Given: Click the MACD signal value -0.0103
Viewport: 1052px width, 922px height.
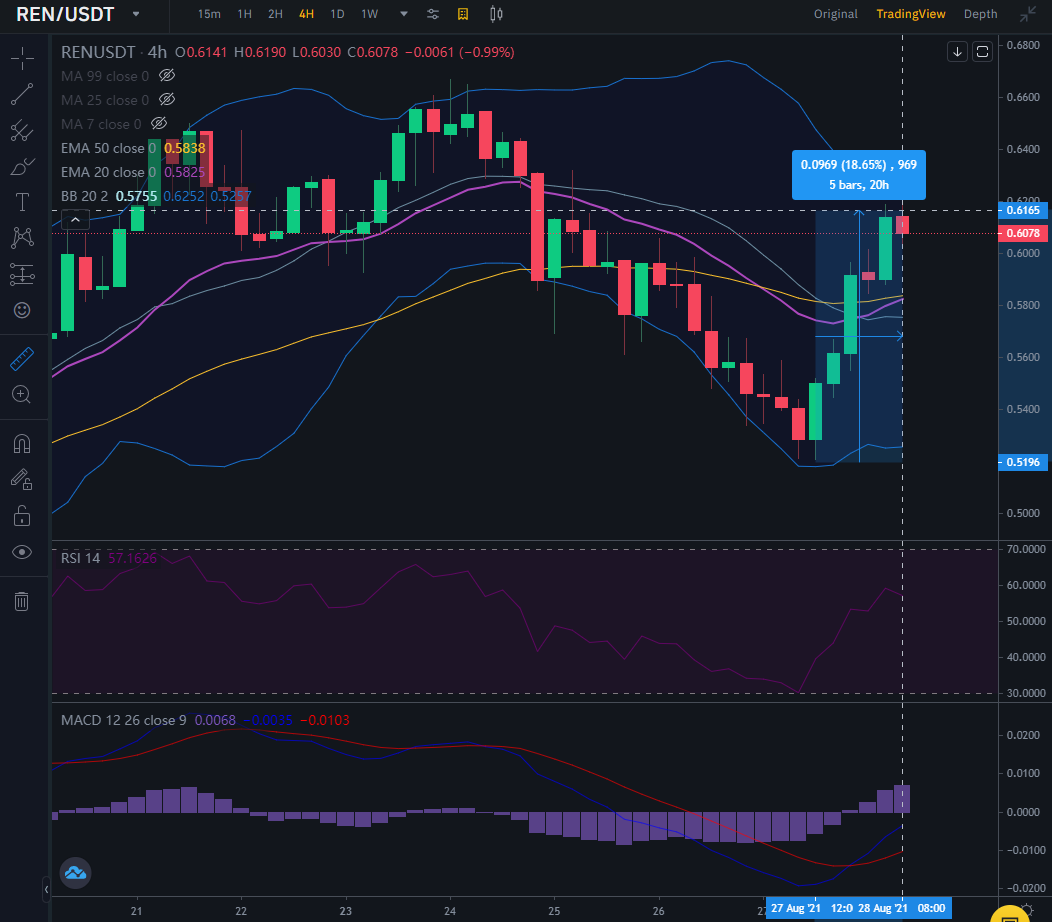Looking at the screenshot, I should coord(325,720).
